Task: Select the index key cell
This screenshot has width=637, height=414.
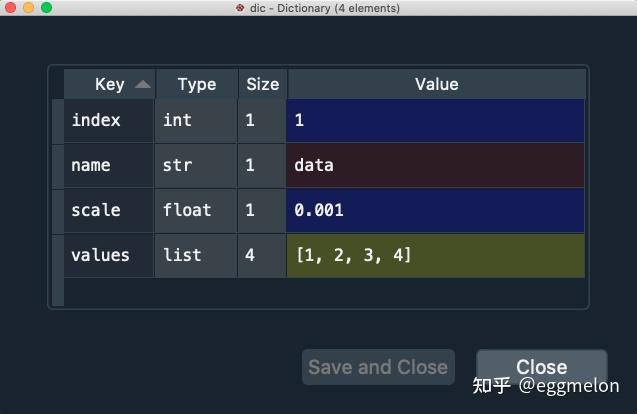Action: pyautogui.click(x=109, y=120)
